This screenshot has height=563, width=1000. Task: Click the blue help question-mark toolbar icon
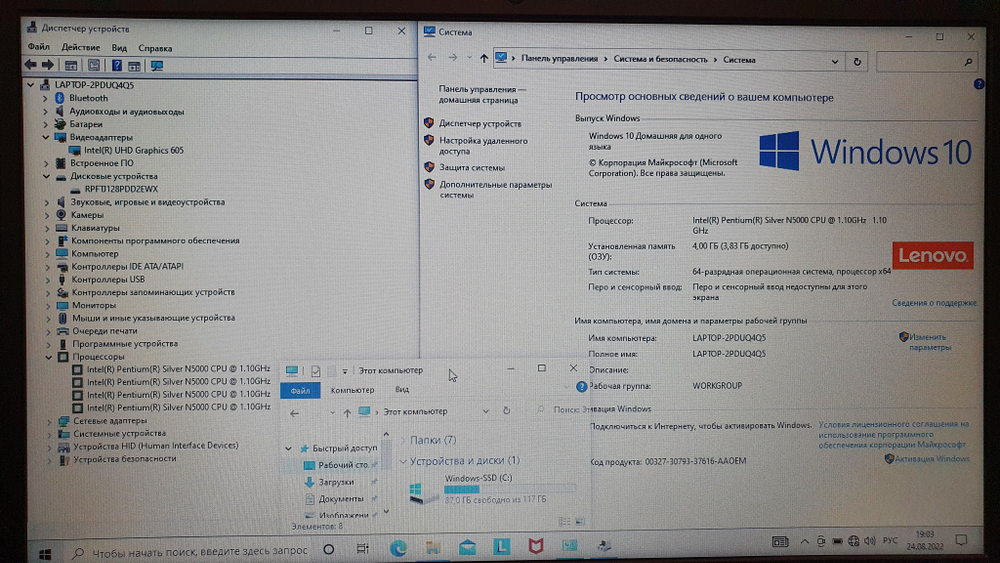(117, 65)
